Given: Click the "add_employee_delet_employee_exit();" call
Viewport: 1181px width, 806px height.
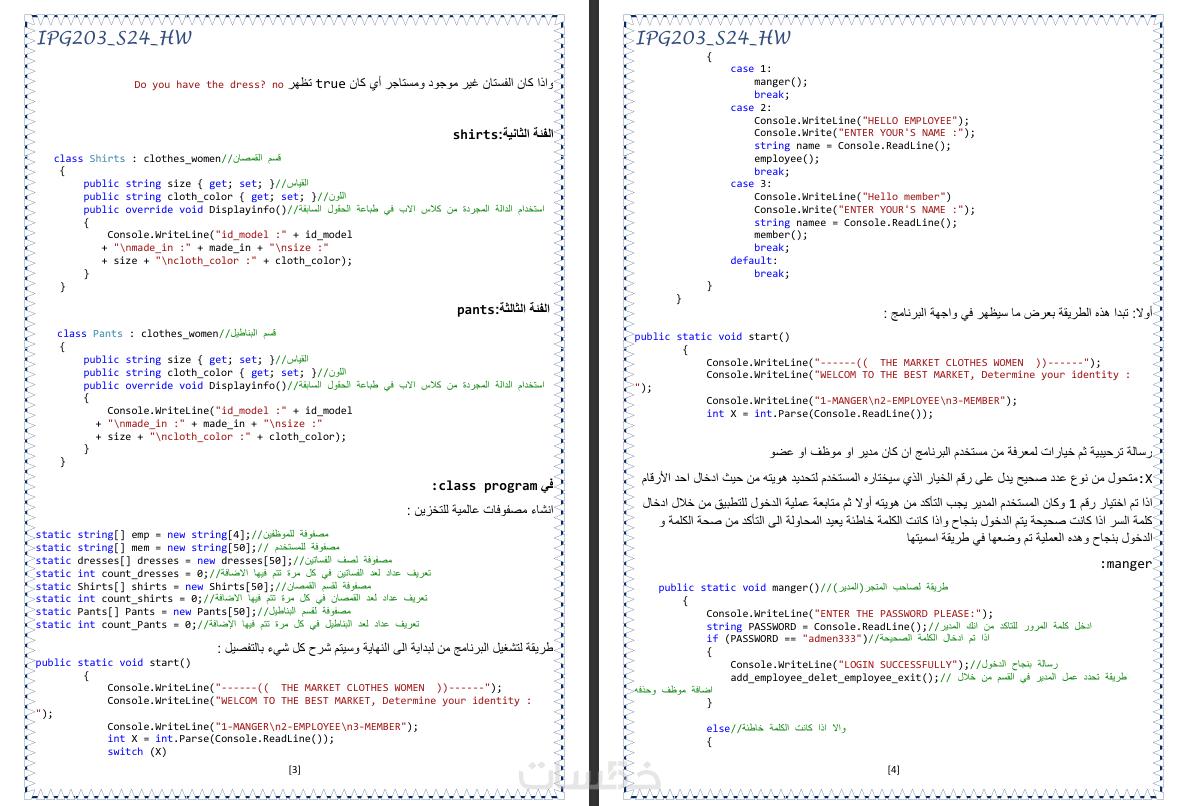Looking at the screenshot, I should point(835,678).
